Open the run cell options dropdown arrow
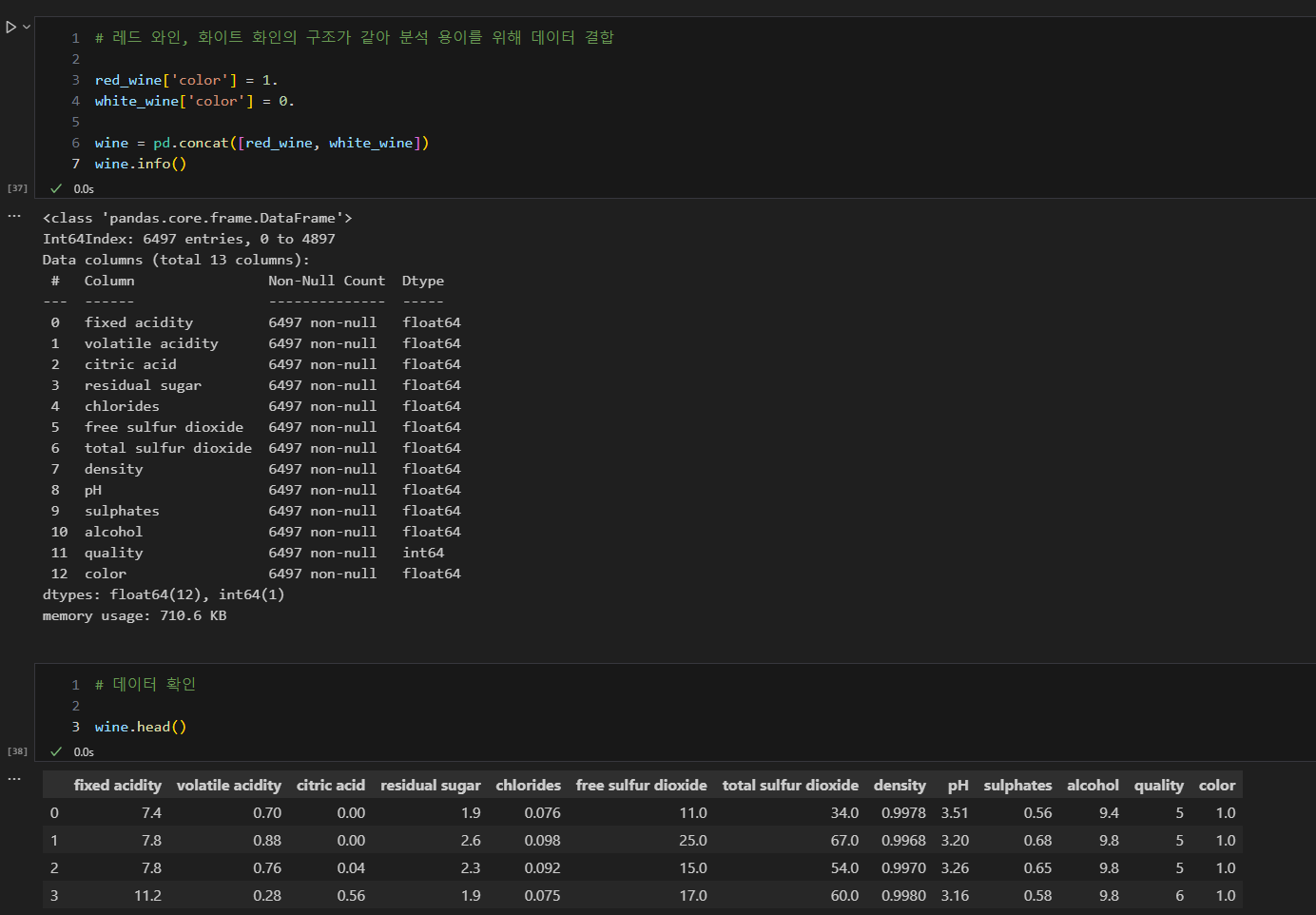Image resolution: width=1316 pixels, height=915 pixels. (x=27, y=27)
